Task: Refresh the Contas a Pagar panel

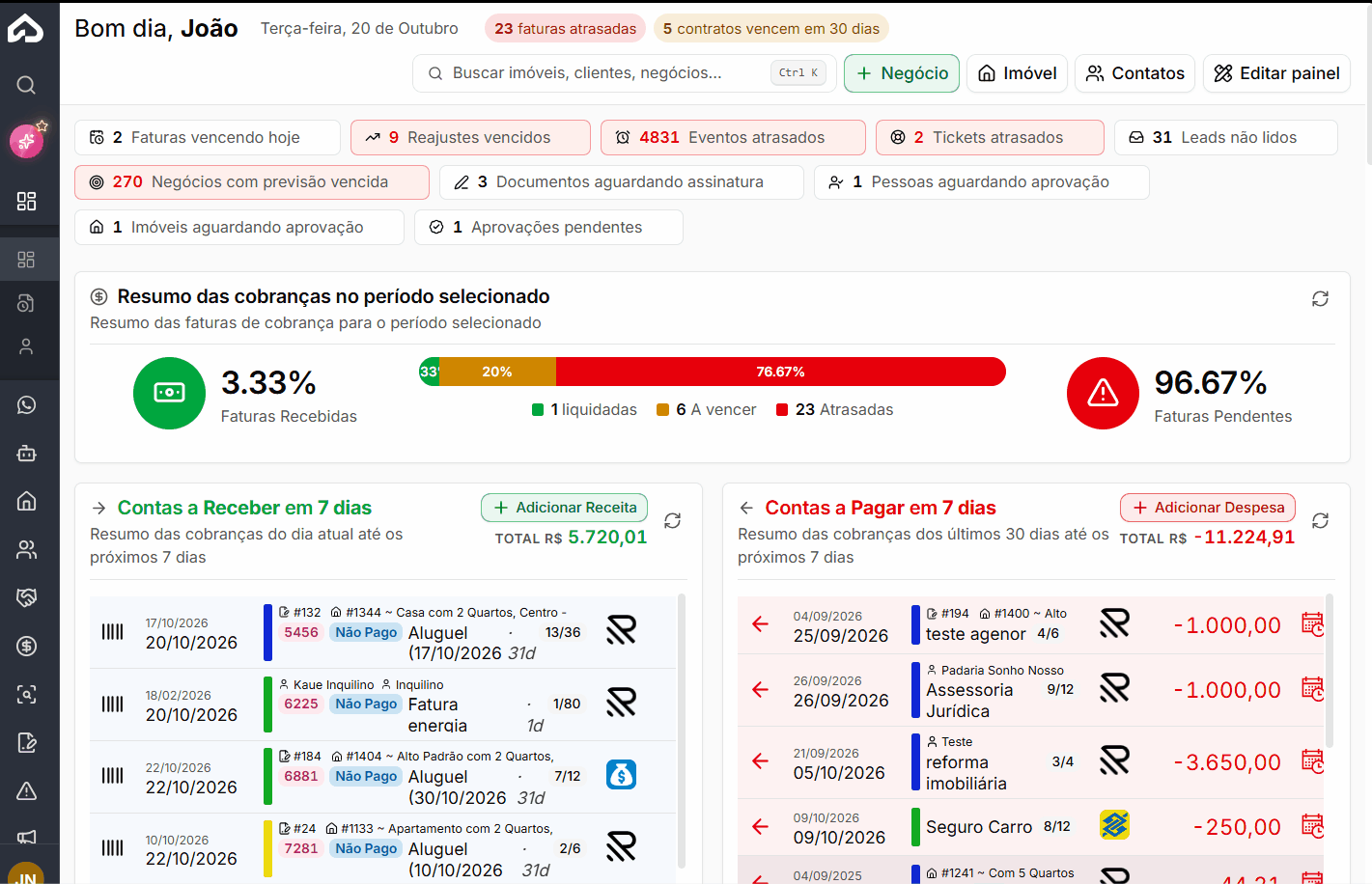Action: [x=1320, y=520]
